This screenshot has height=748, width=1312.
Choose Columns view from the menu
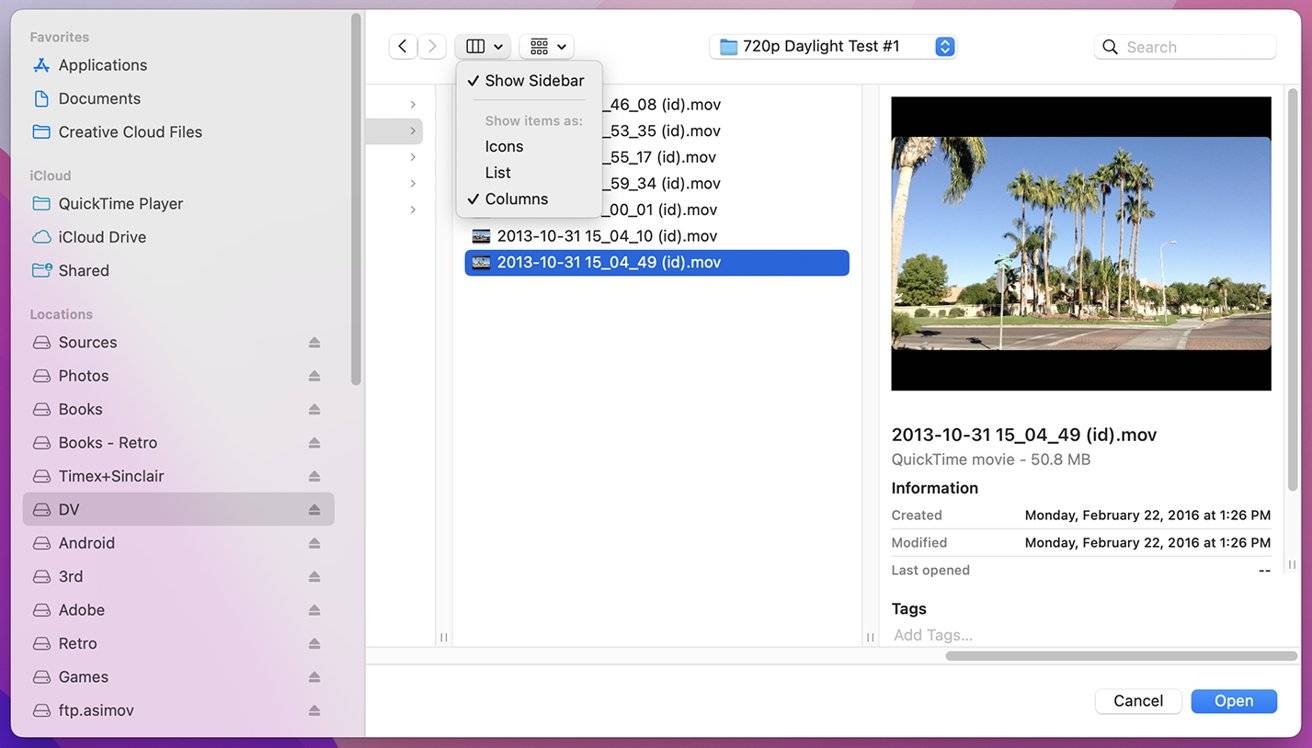(529, 198)
